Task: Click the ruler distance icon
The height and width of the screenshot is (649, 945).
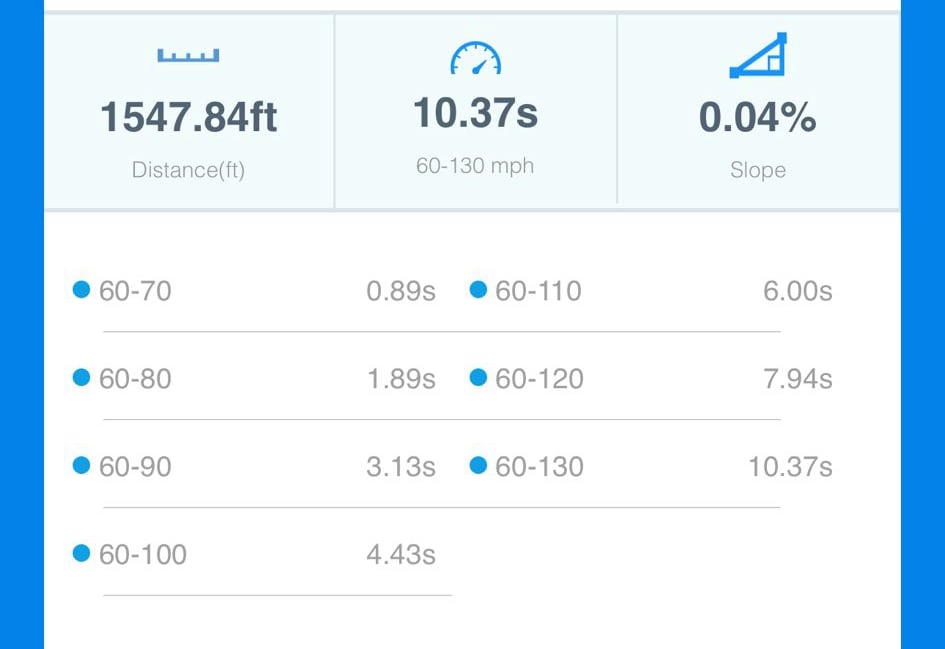Action: click(x=188, y=56)
